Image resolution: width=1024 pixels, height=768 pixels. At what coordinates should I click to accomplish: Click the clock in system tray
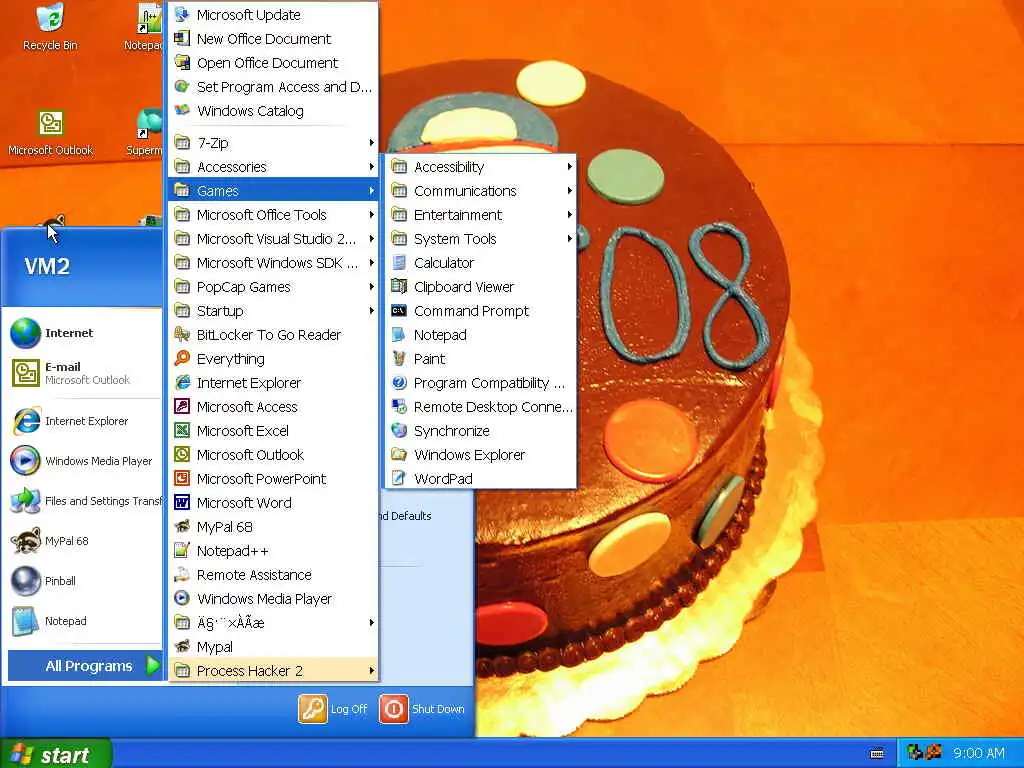point(978,753)
